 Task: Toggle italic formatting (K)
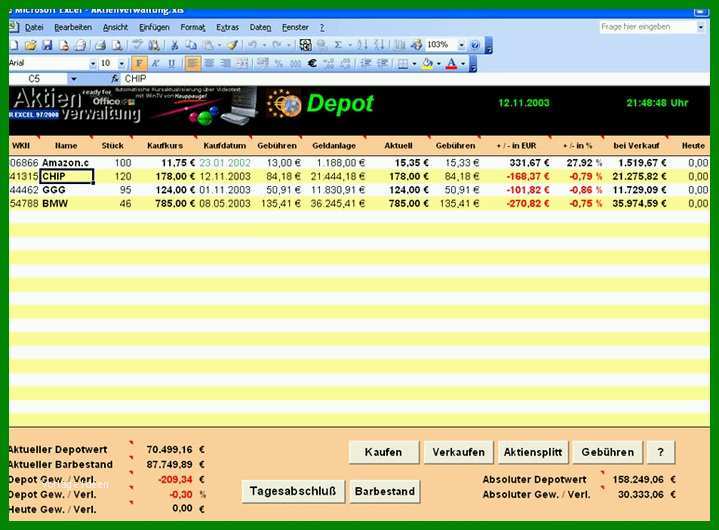click(x=155, y=63)
